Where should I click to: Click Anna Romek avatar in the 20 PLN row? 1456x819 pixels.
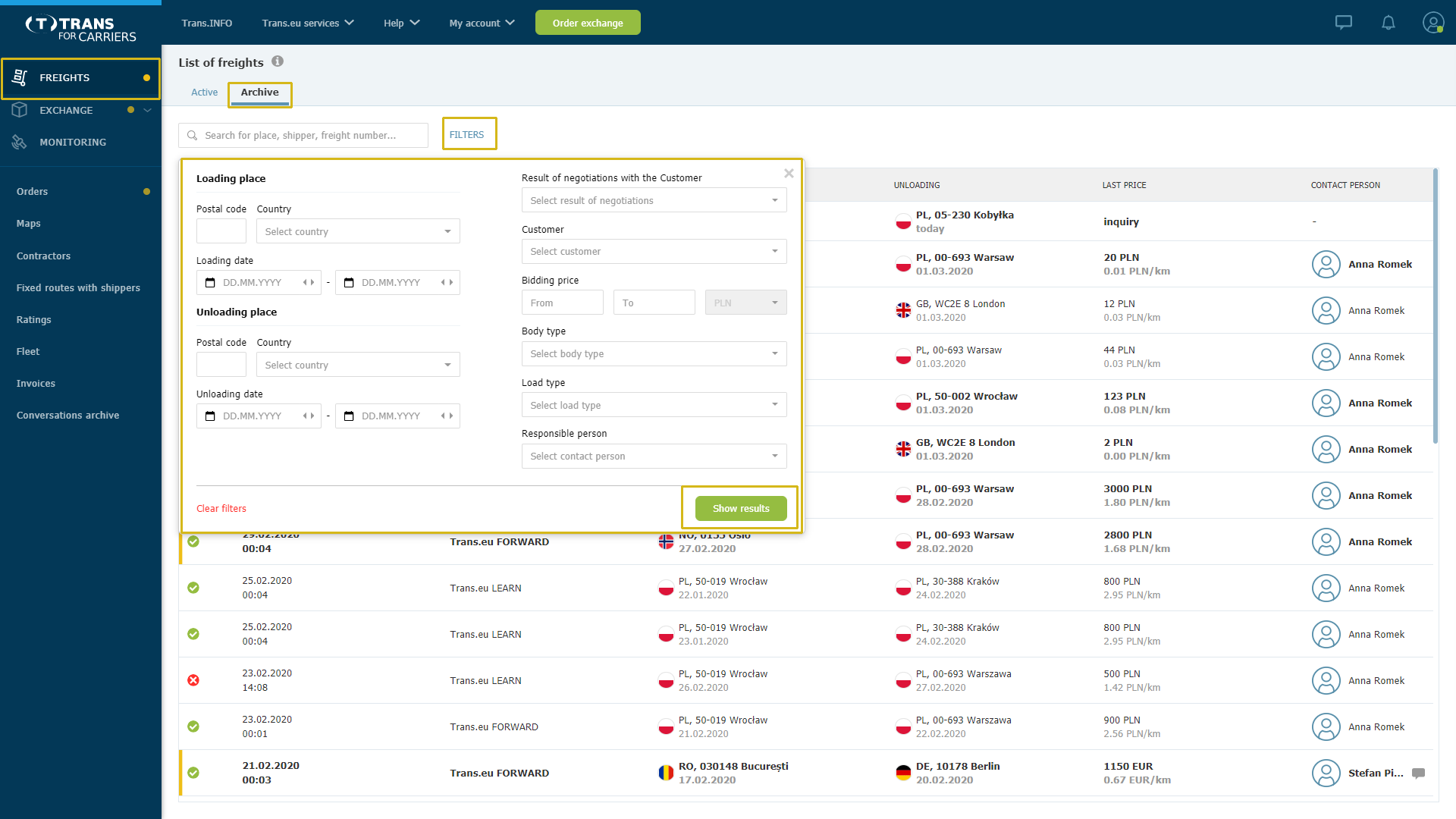point(1326,264)
